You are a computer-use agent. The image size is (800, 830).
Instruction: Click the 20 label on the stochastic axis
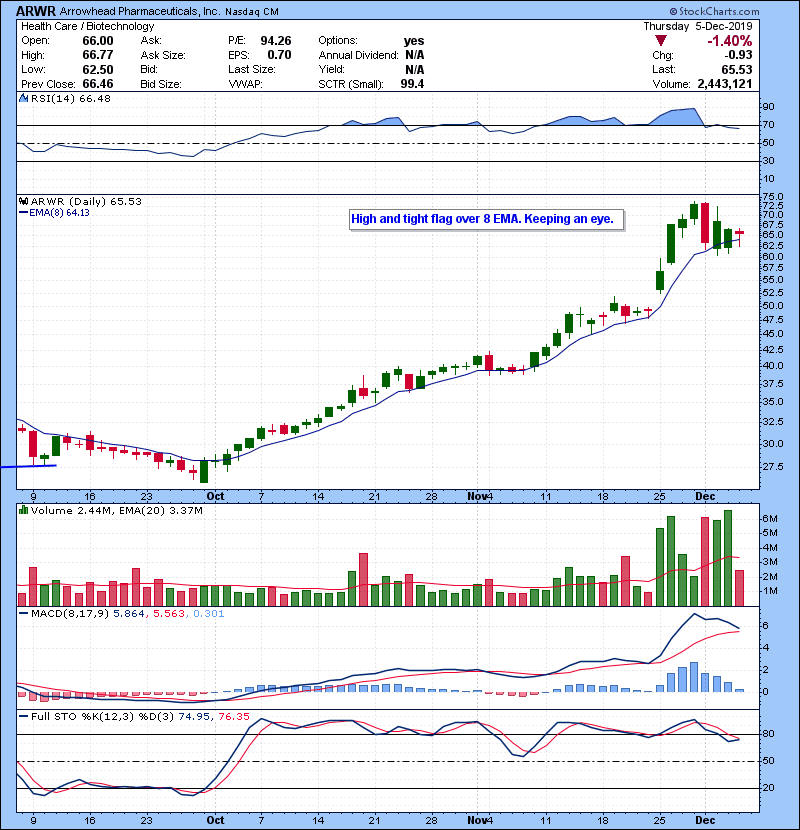[x=768, y=788]
